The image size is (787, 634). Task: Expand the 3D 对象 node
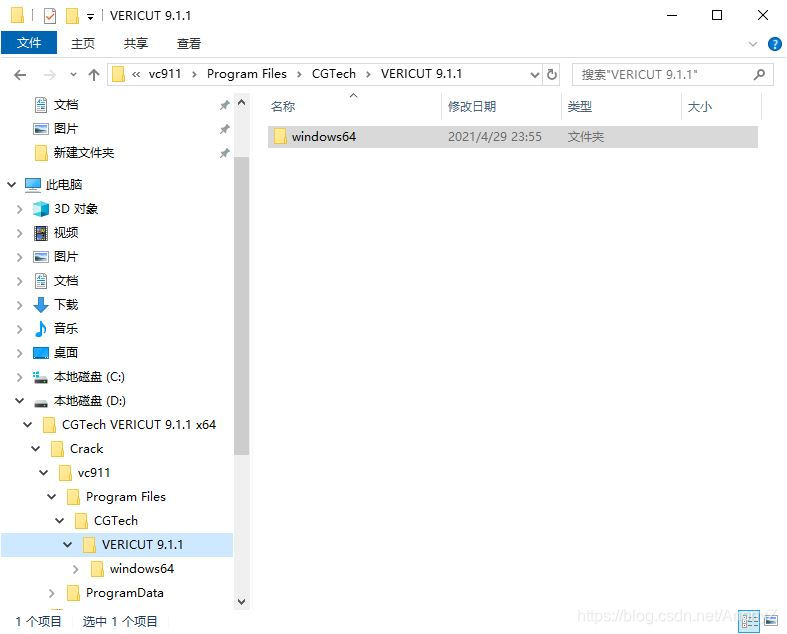tap(20, 209)
